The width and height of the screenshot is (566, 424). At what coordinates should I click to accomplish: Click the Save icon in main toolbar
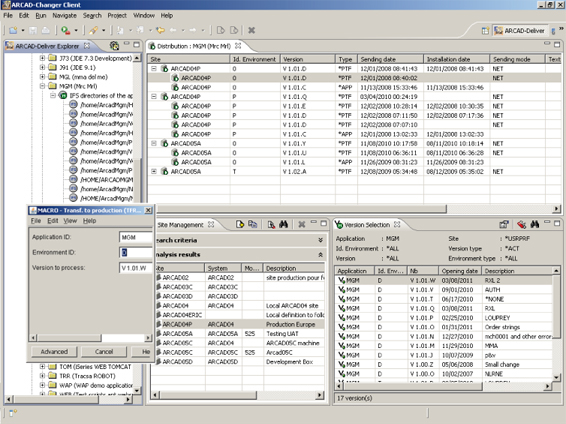pyautogui.click(x=33, y=30)
